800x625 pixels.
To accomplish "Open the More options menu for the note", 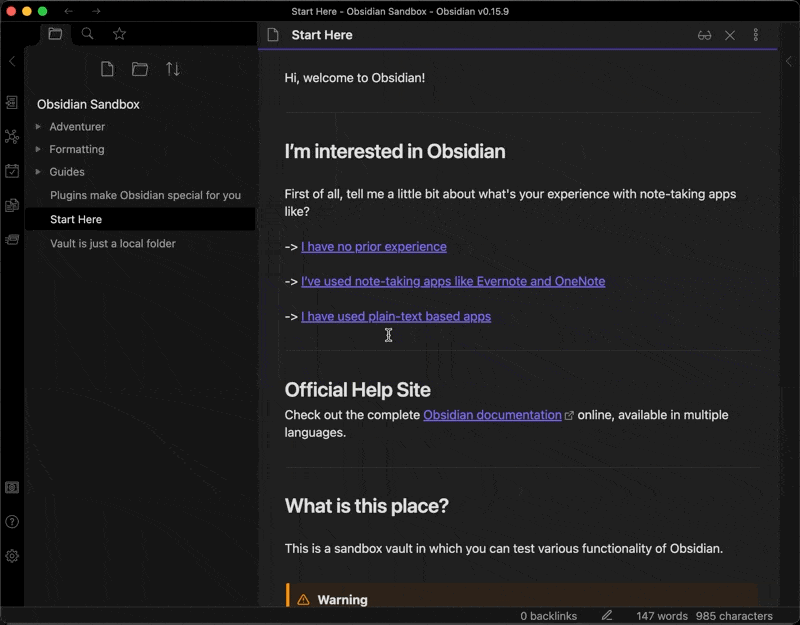I will click(756, 35).
